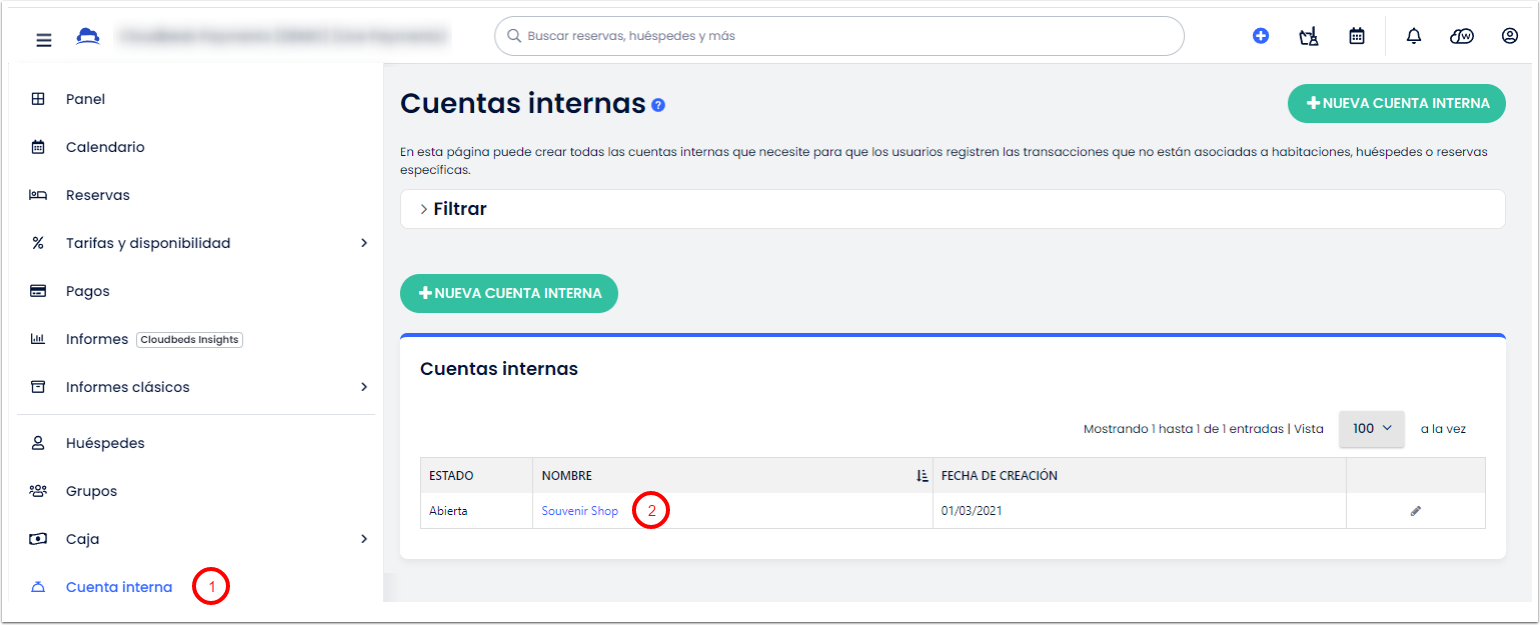Select Pagos in the sidebar

87,291
